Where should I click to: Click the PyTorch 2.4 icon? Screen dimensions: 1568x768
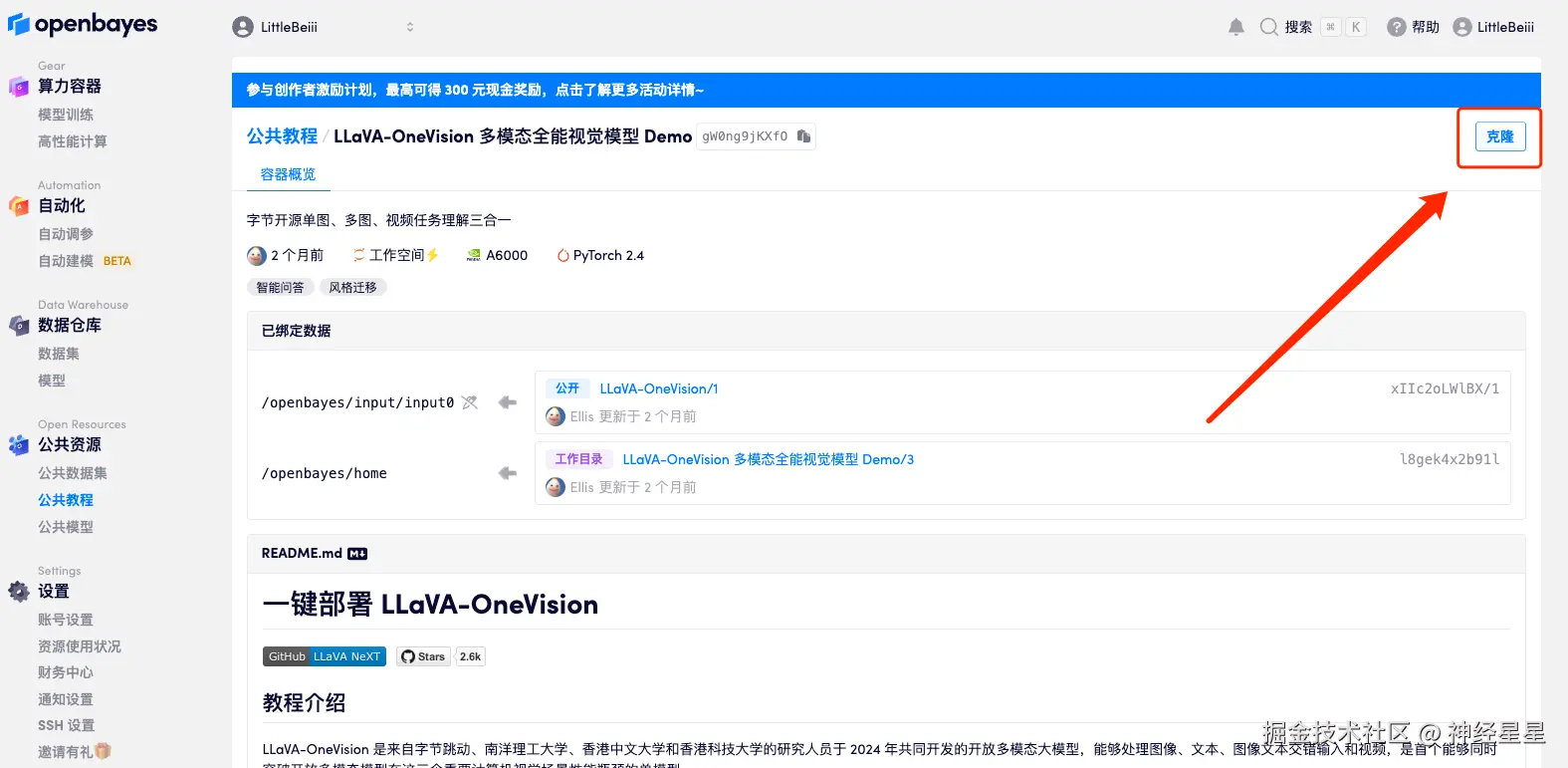[563, 256]
